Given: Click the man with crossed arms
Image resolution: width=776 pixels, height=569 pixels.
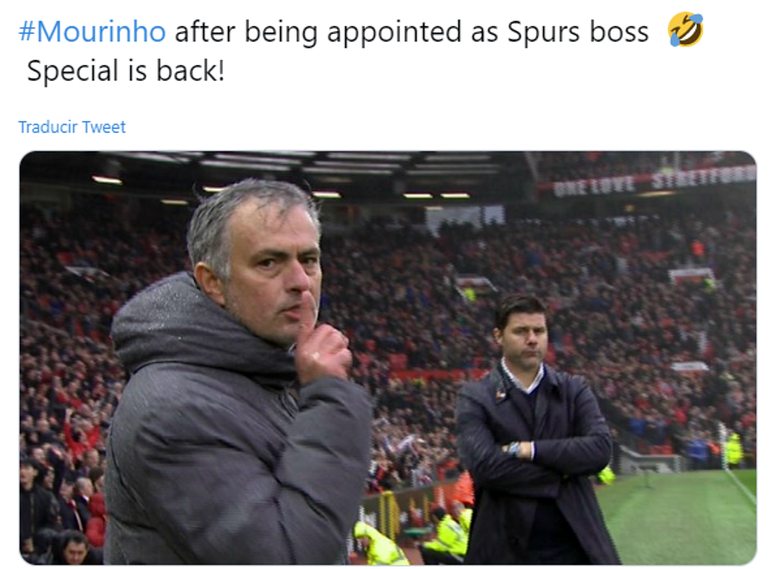Looking at the screenshot, I should (x=534, y=430).
